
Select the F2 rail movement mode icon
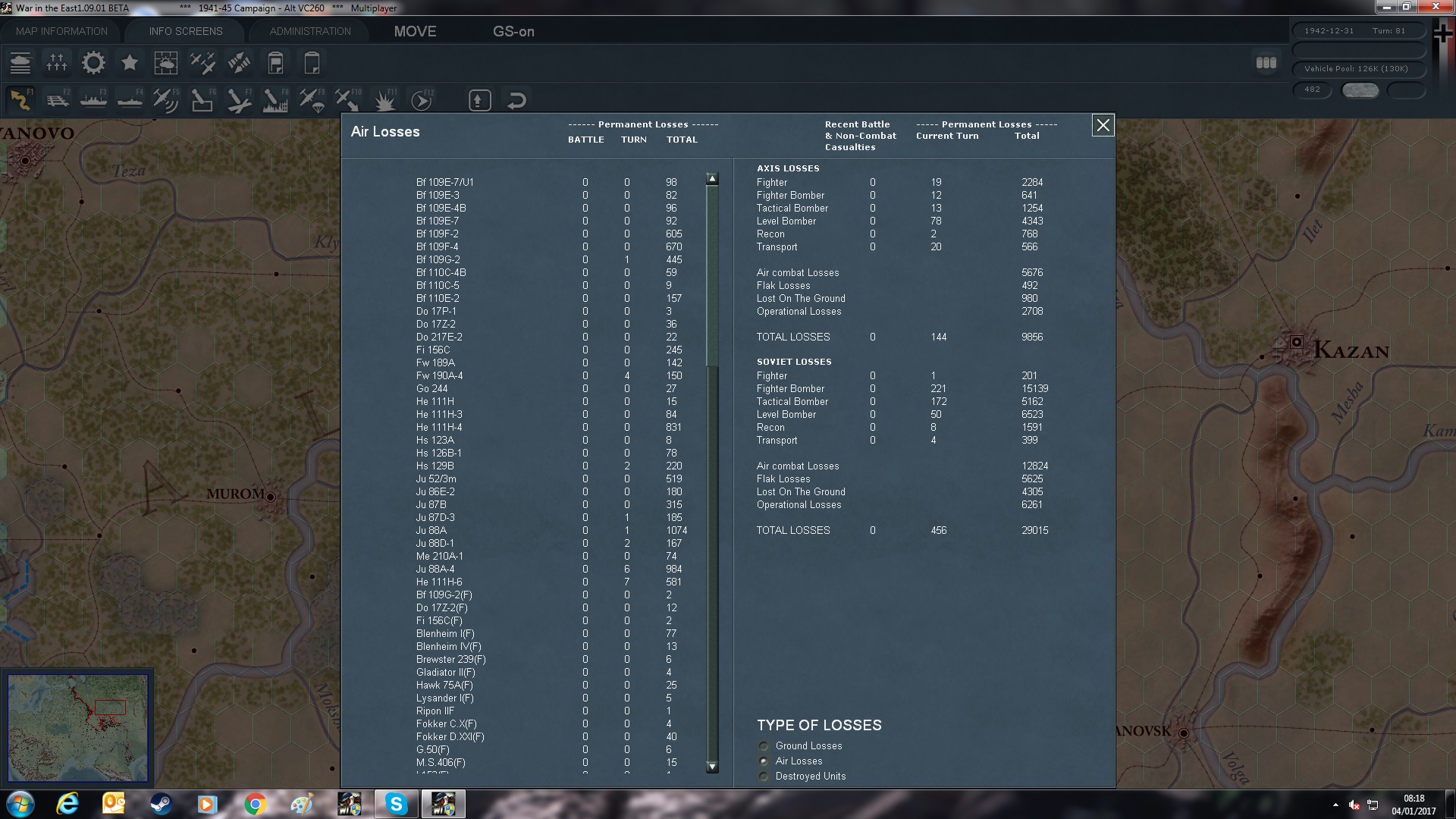(x=58, y=99)
